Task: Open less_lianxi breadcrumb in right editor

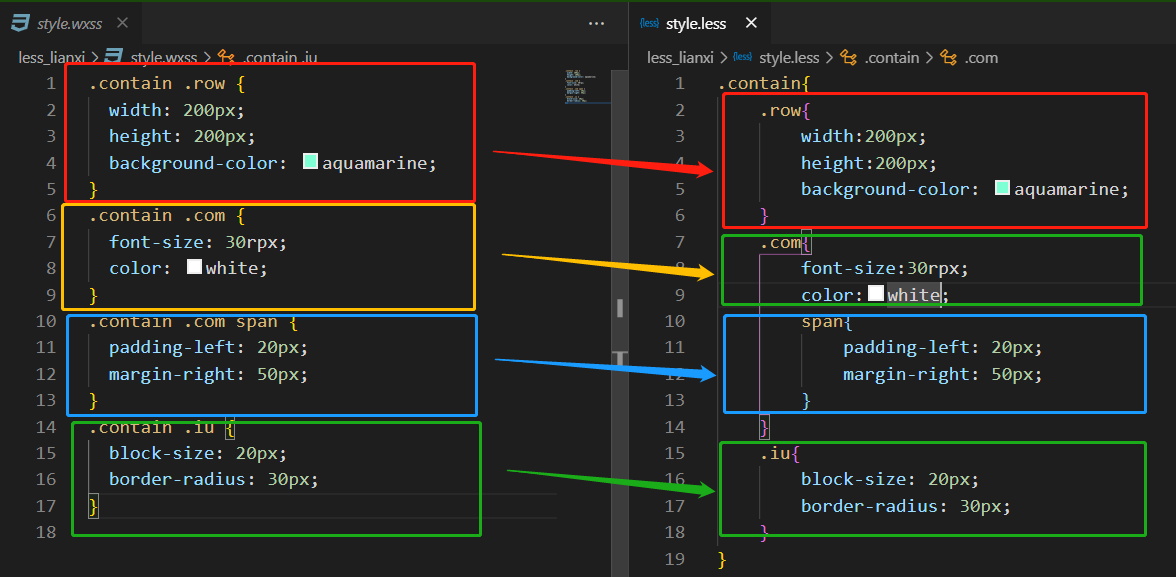Action: [x=681, y=58]
